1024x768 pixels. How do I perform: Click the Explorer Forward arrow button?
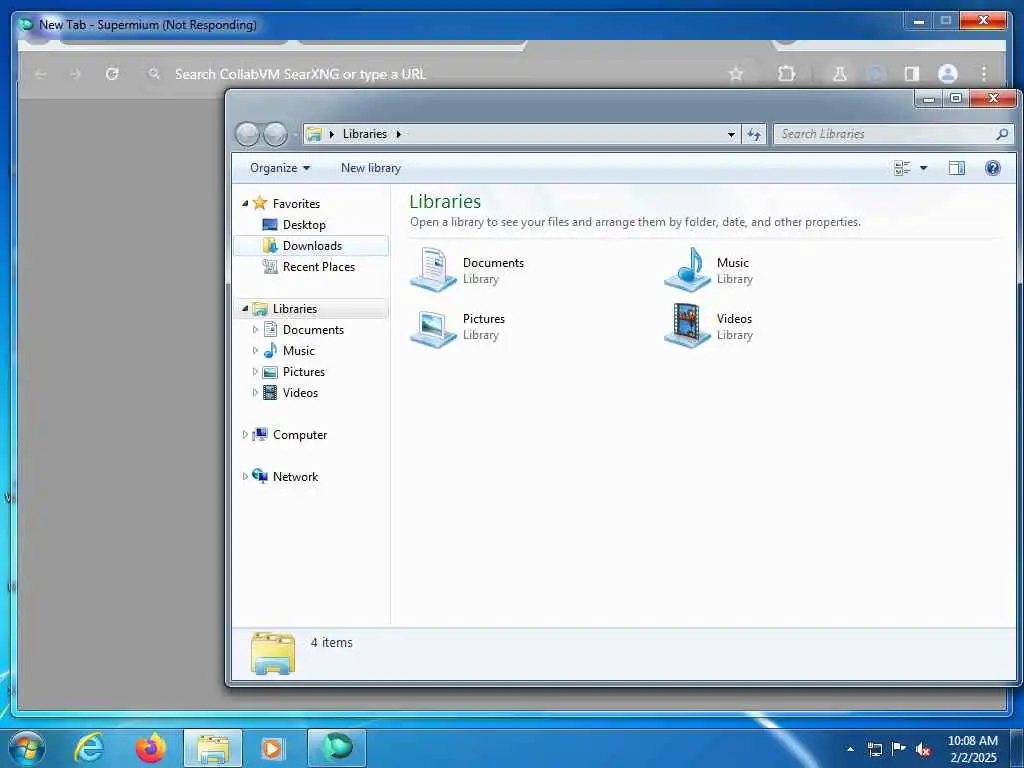tap(275, 135)
